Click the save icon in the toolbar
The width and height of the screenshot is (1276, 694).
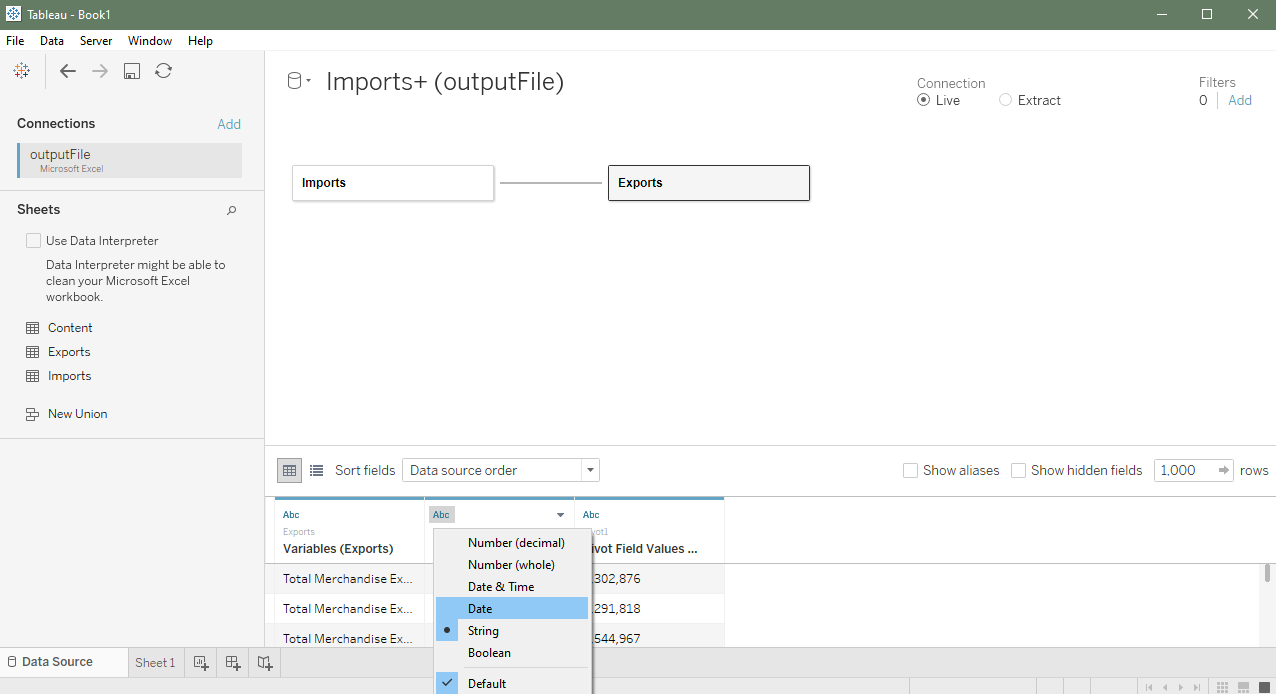(131, 71)
